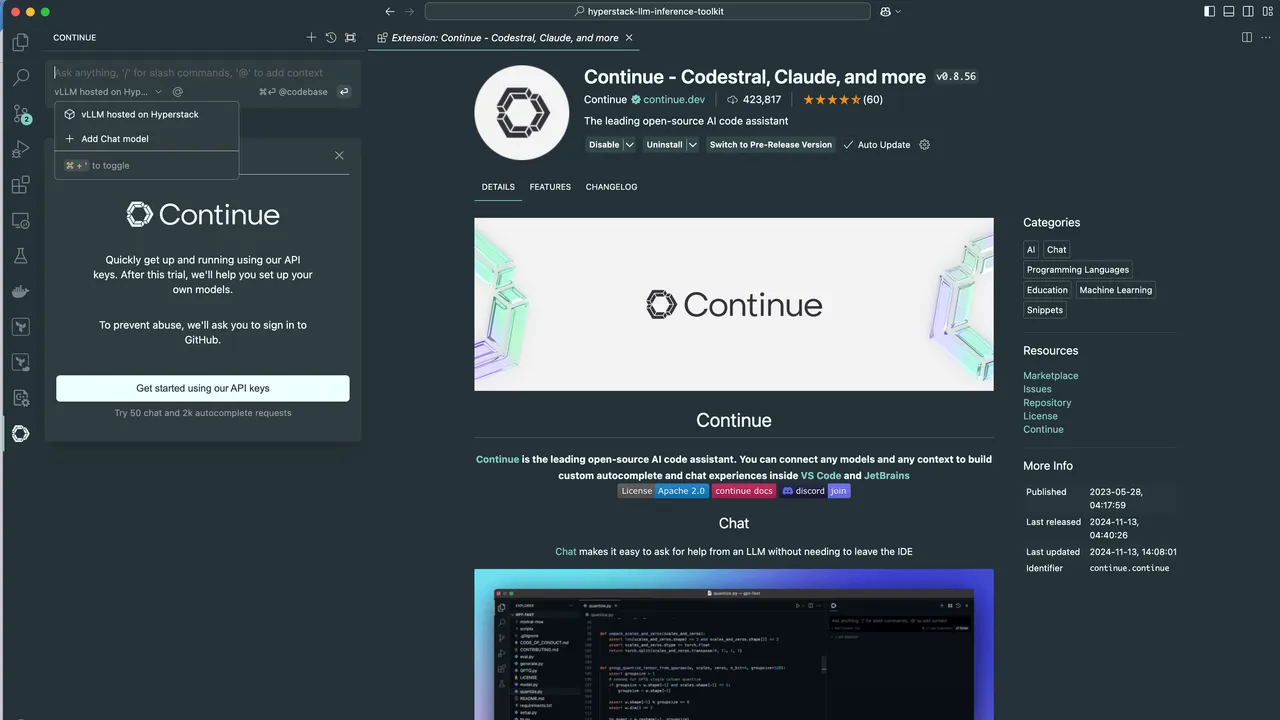Go back with the navigation arrow
The image size is (1280, 720).
coord(390,11)
